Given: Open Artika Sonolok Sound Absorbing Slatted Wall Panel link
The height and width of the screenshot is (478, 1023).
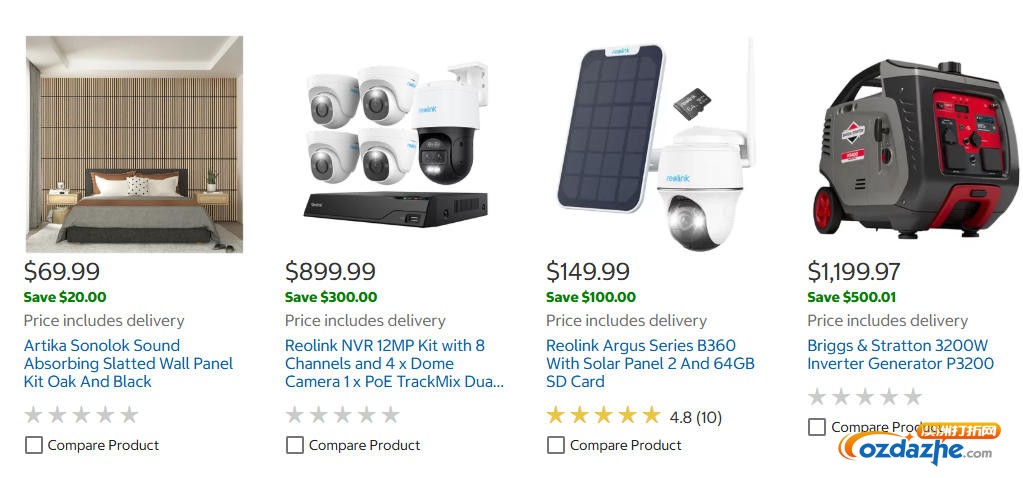Looking at the screenshot, I should (x=128, y=363).
